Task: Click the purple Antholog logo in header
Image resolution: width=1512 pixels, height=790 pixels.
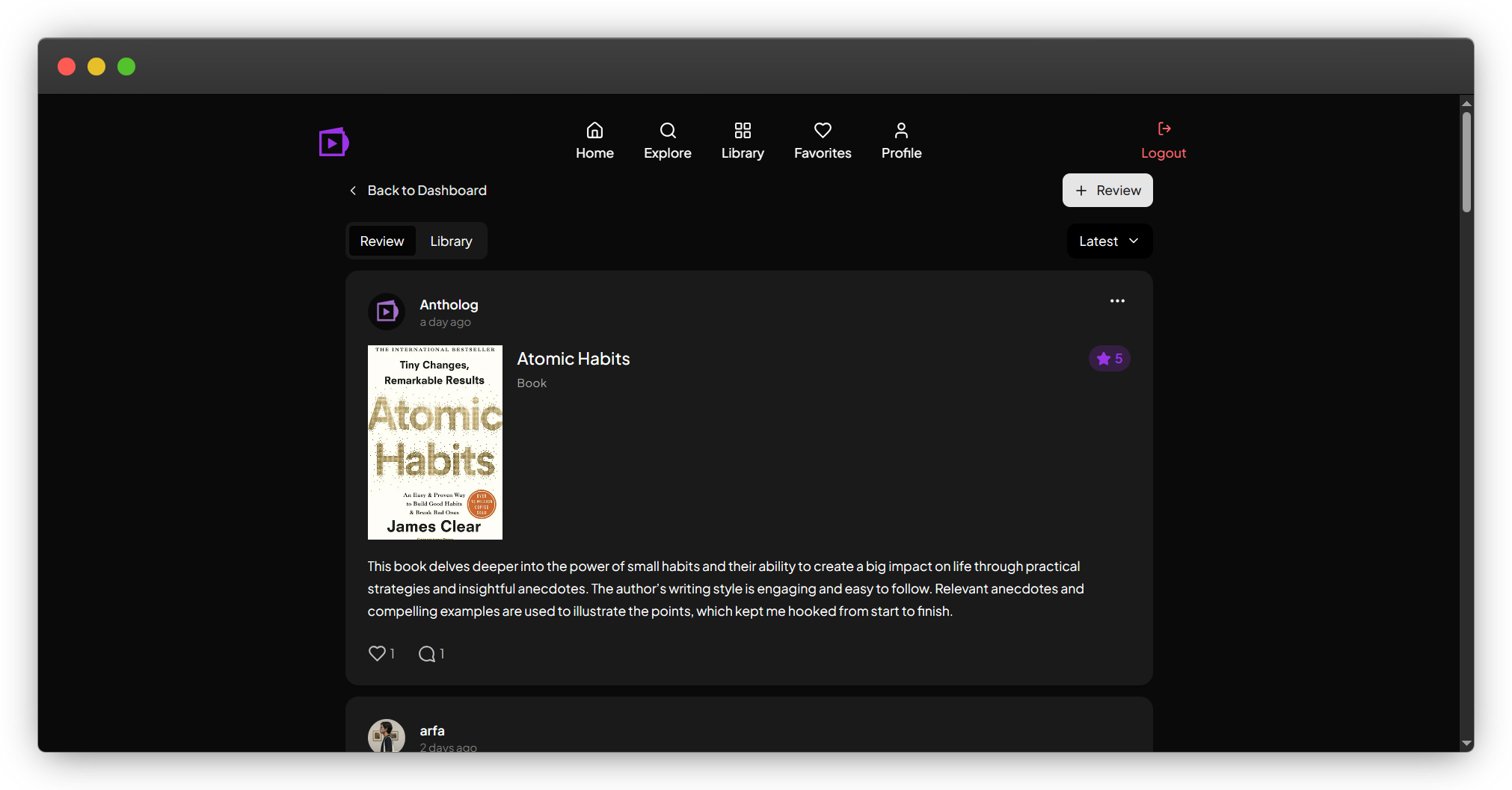Action: point(334,141)
